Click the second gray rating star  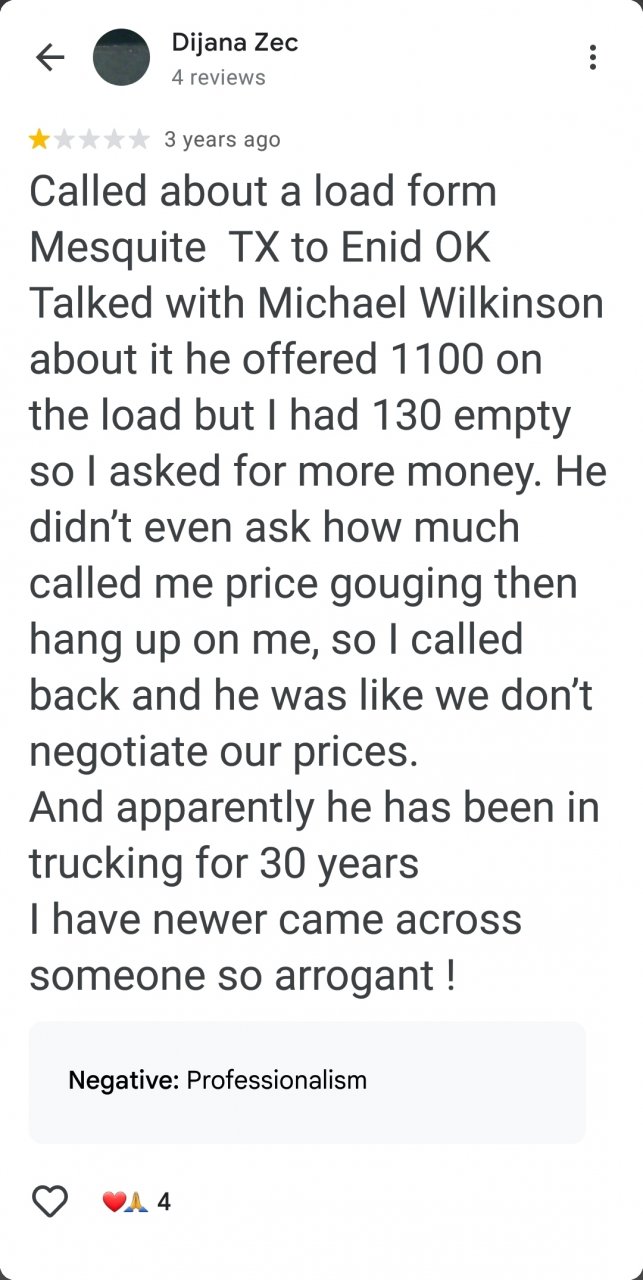64,140
